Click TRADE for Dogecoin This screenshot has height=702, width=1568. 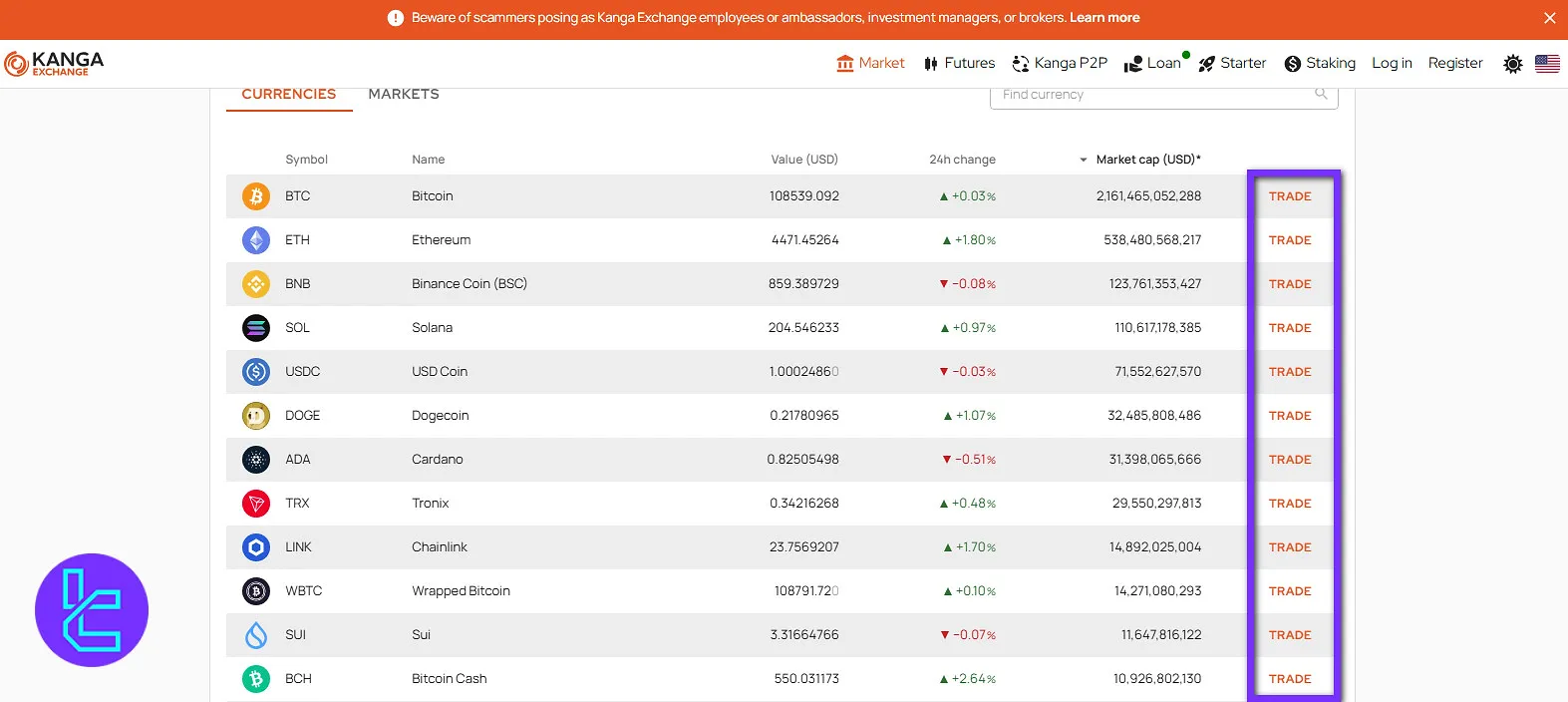click(x=1290, y=416)
